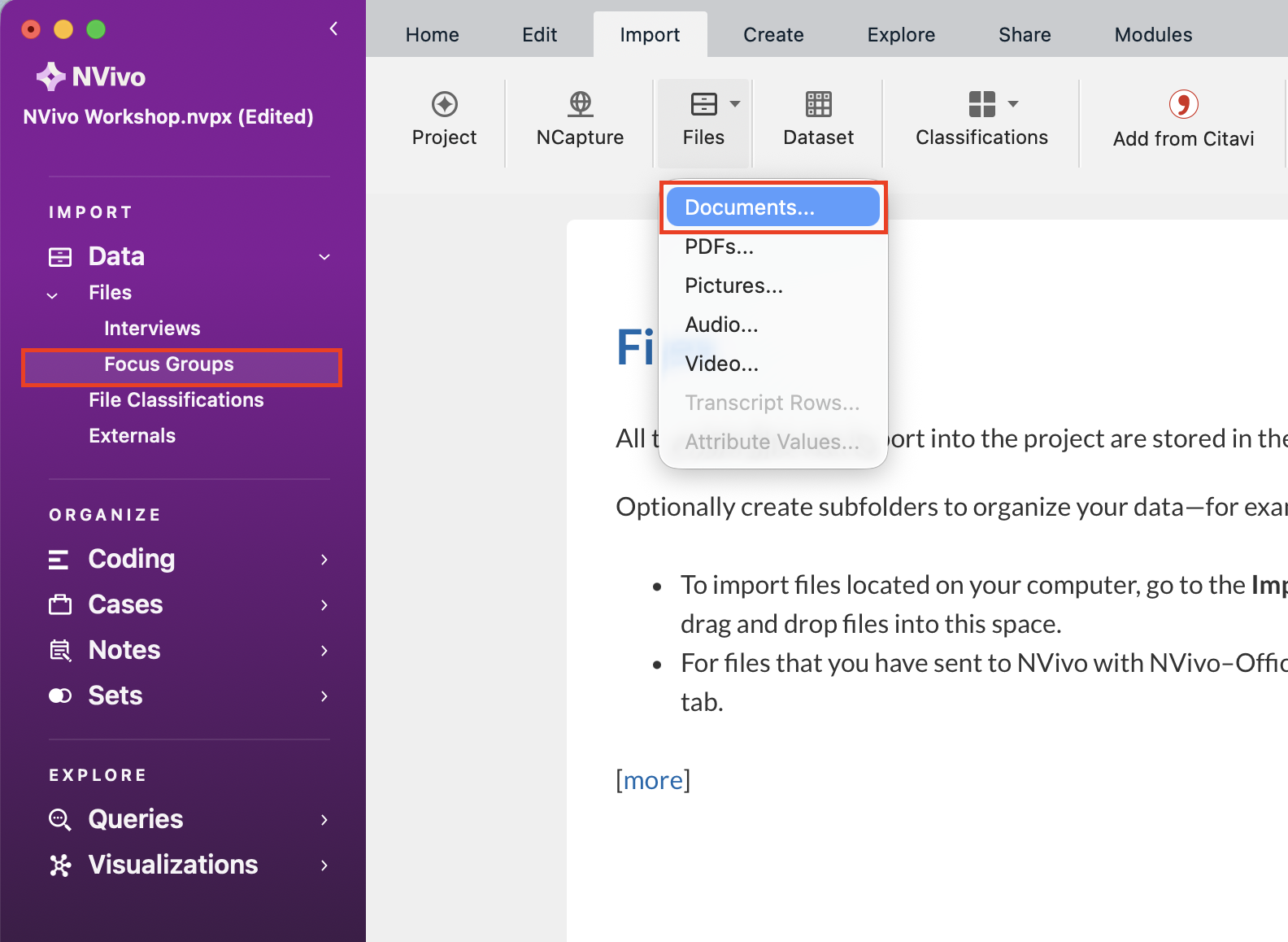Click the Queries magnifier icon
The width and height of the screenshot is (1288, 942).
(x=60, y=819)
